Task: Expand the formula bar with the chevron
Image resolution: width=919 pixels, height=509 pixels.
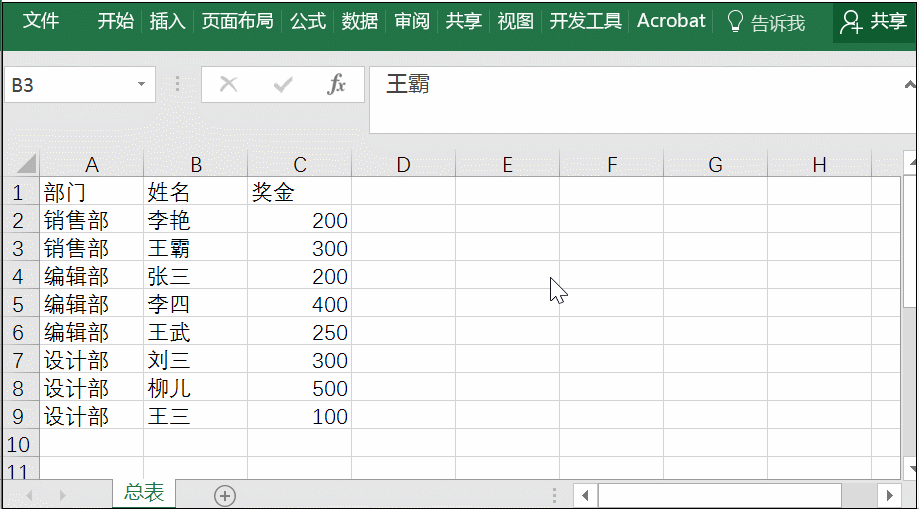Action: [910, 85]
